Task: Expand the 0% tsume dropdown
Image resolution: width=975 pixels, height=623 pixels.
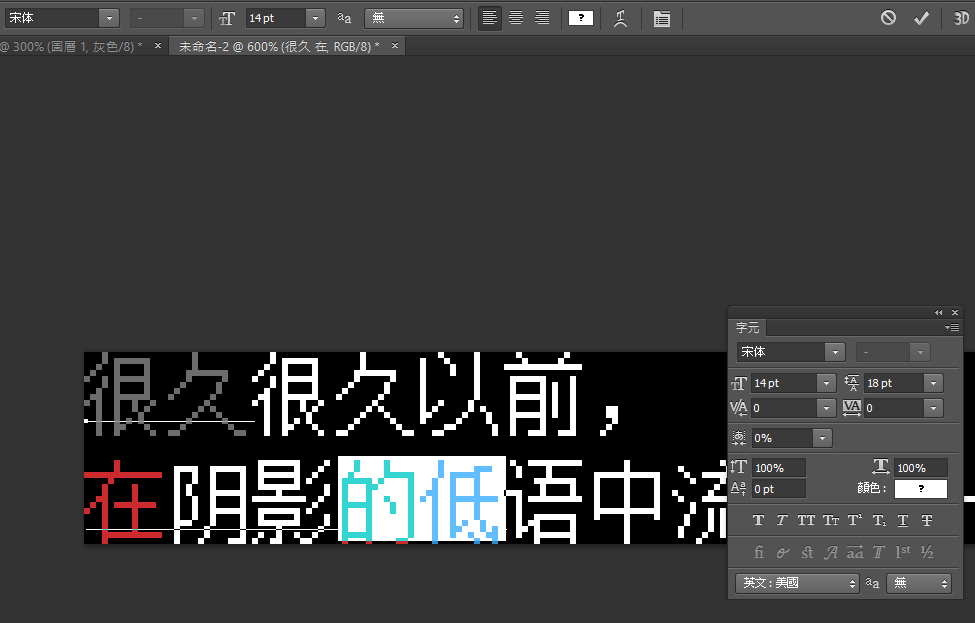Action: coord(822,438)
